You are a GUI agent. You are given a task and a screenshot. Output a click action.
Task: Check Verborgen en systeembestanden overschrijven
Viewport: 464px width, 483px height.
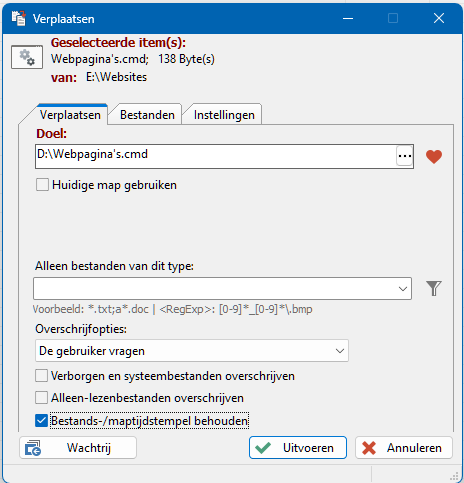pos(41,376)
